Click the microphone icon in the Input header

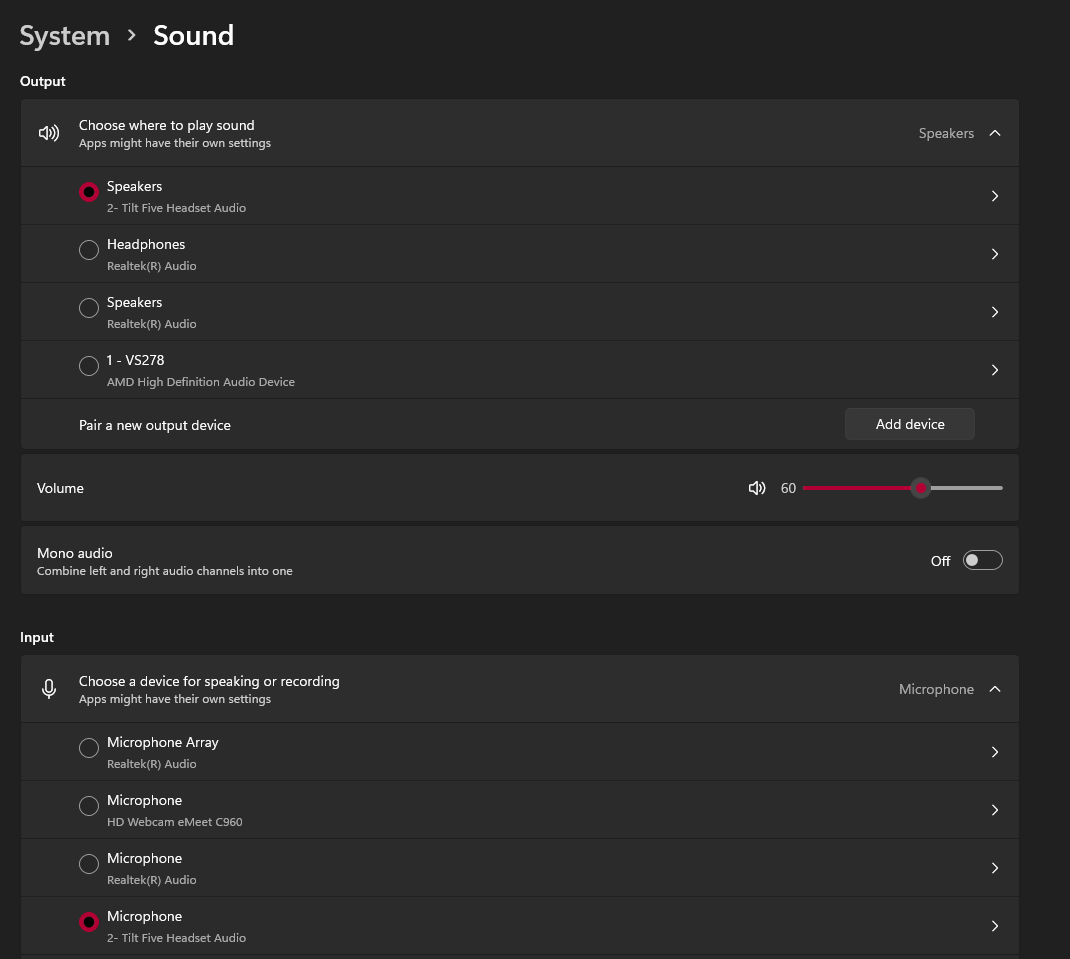click(x=49, y=689)
